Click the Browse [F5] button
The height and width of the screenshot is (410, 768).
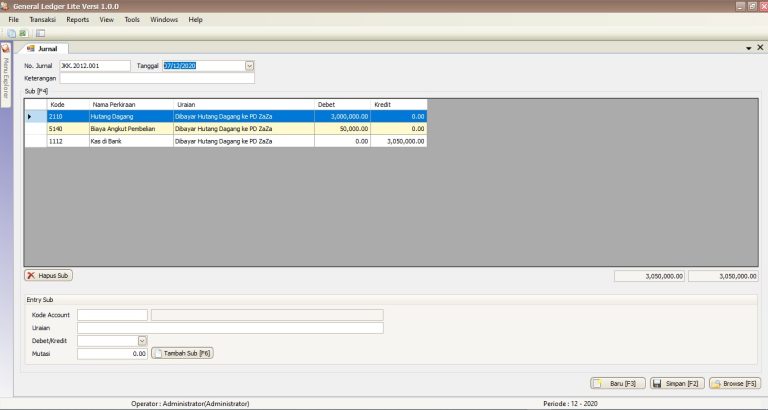point(735,383)
